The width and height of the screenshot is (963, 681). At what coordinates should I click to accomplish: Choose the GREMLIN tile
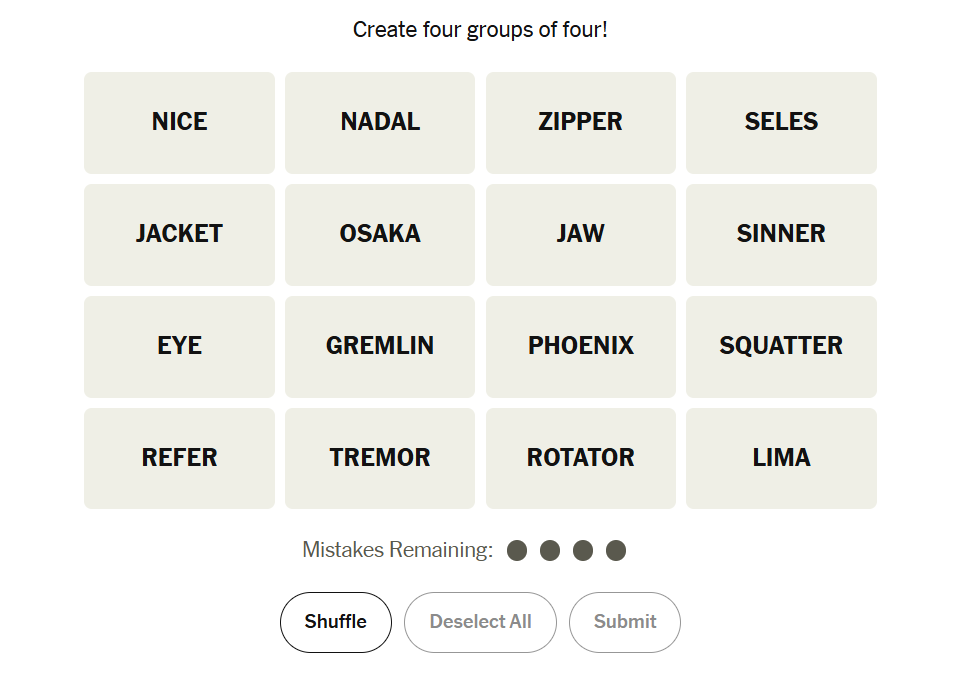tap(380, 346)
